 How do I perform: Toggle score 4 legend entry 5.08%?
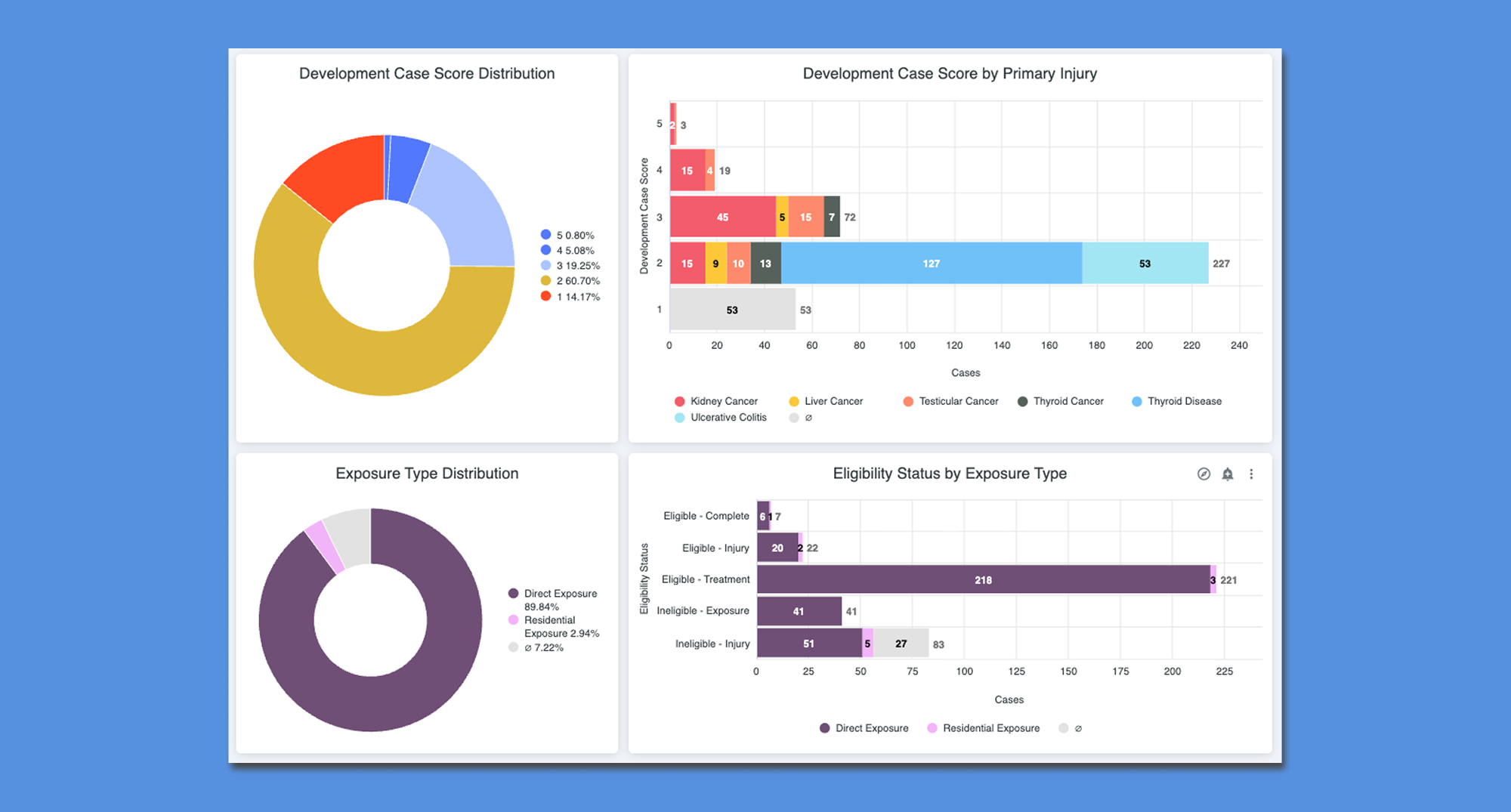coord(567,250)
